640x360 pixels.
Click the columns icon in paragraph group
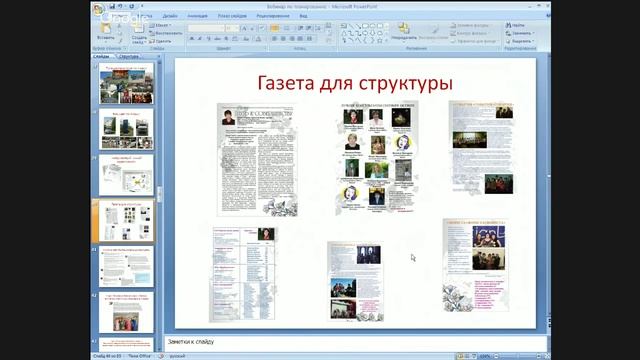pyautogui.click(x=309, y=39)
